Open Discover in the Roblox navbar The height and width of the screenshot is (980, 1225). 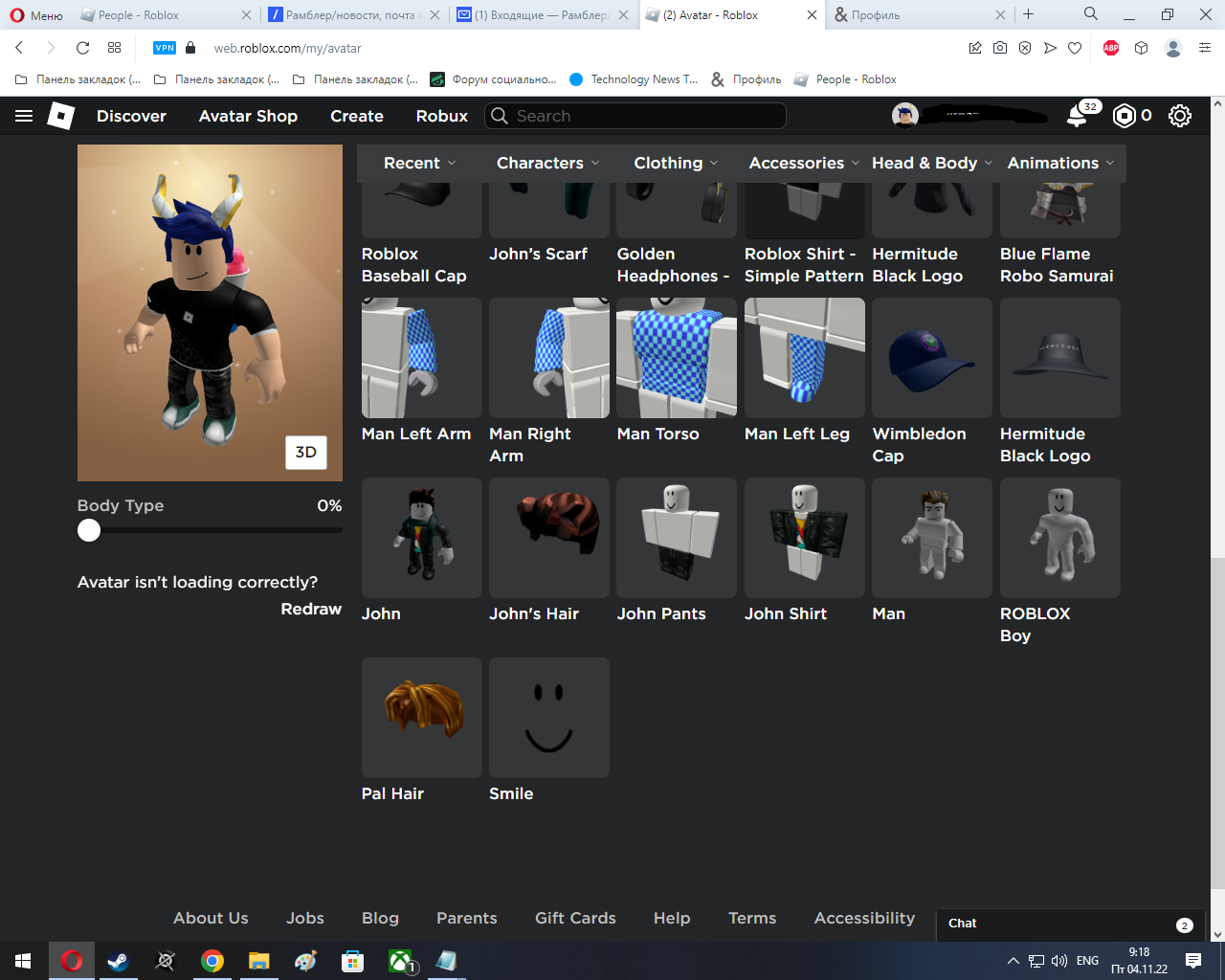(x=131, y=116)
